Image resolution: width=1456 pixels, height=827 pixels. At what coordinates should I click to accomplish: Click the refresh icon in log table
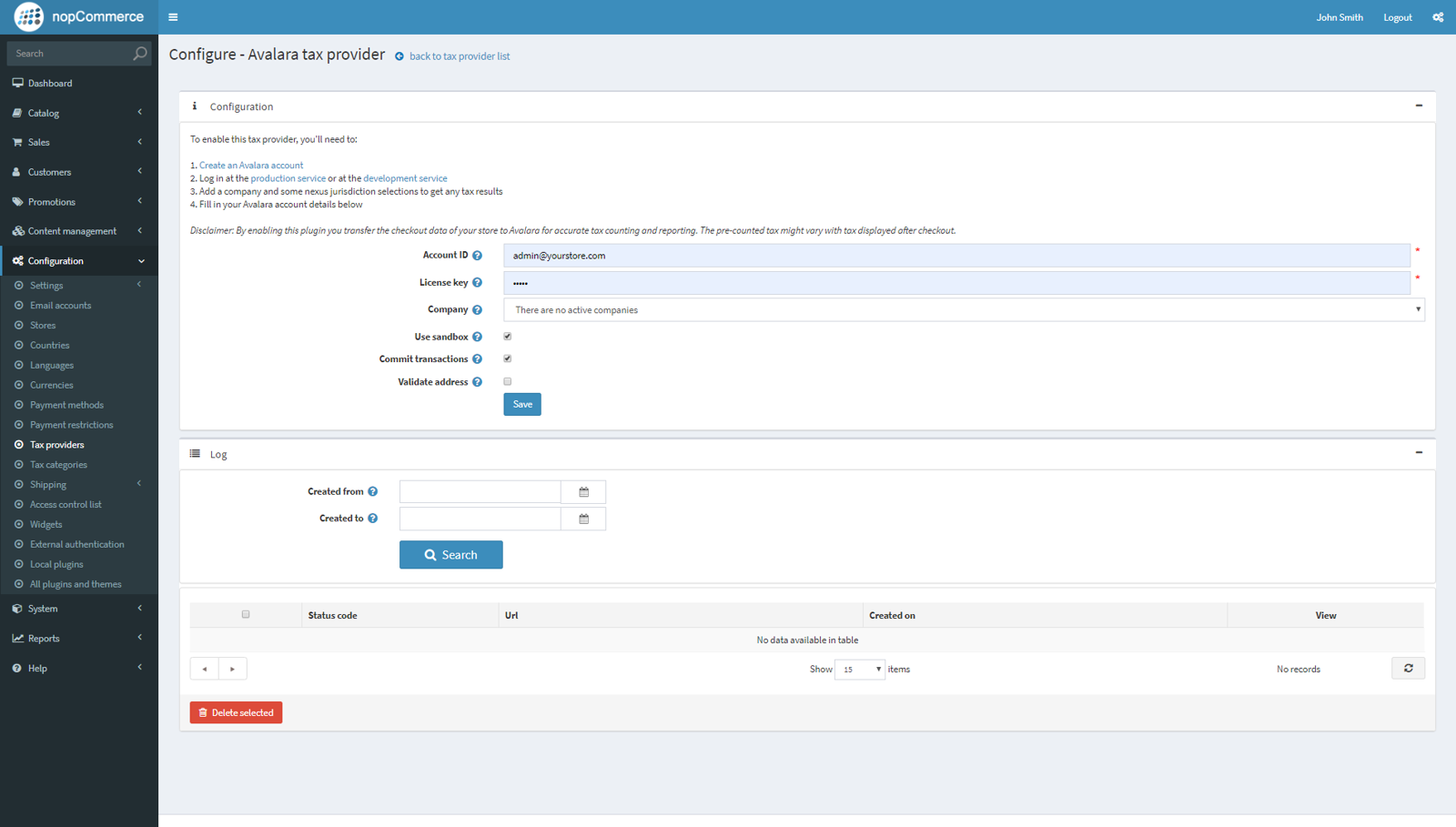click(x=1408, y=669)
